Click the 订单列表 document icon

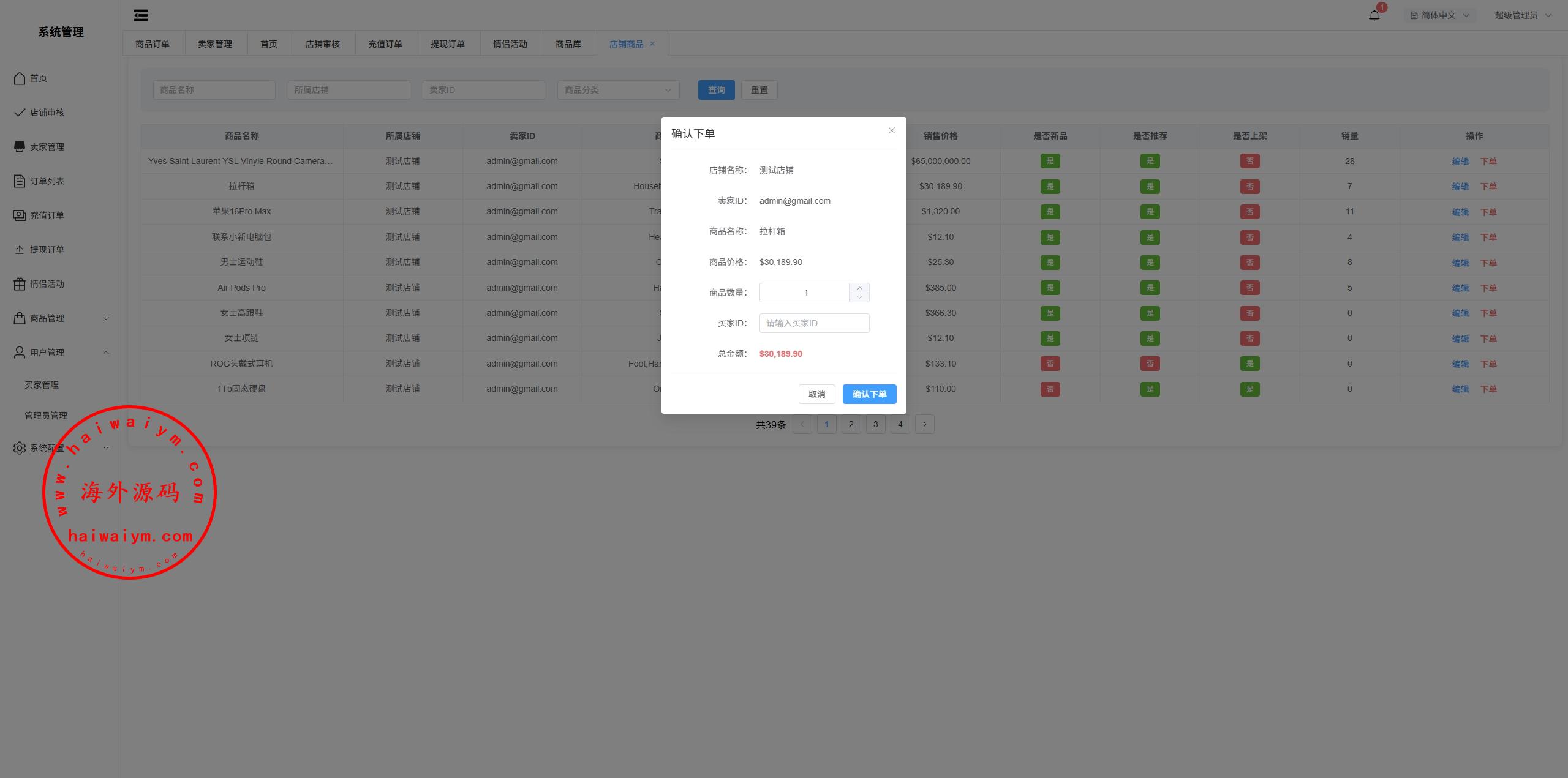pyautogui.click(x=20, y=181)
